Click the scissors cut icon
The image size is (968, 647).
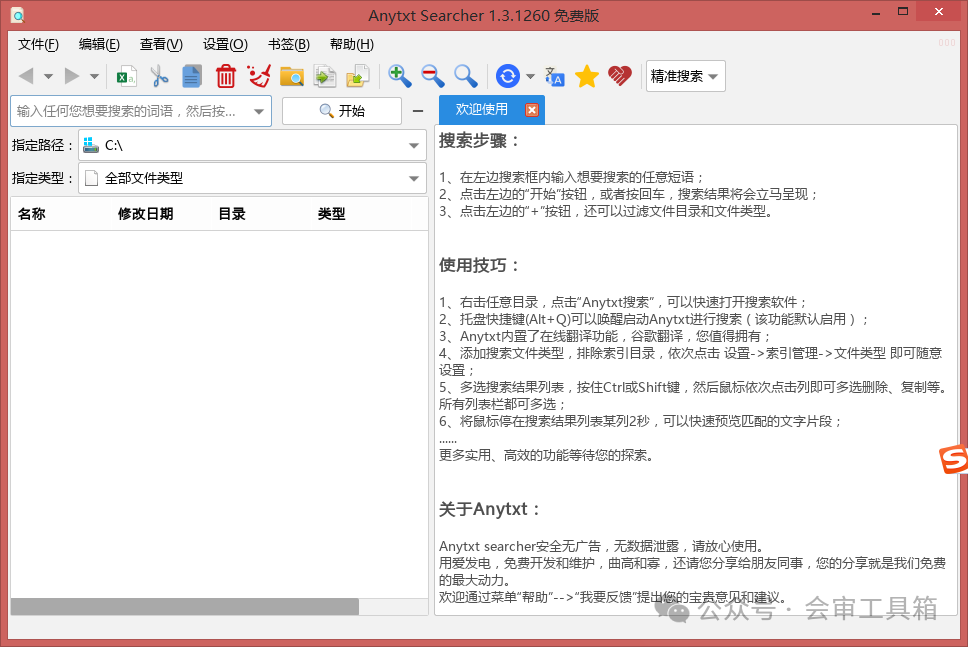[159, 76]
